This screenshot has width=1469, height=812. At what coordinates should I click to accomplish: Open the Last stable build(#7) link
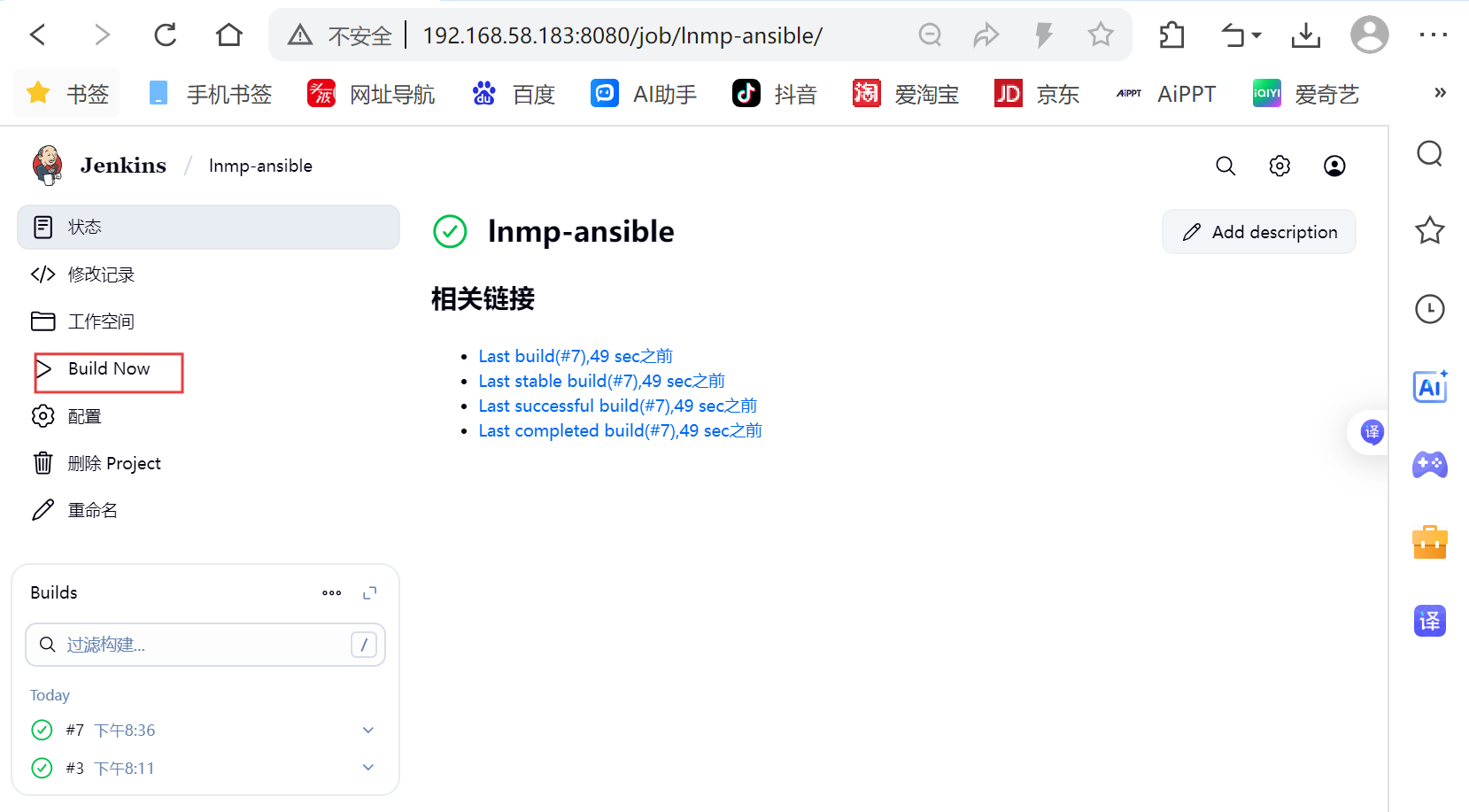[x=601, y=381]
